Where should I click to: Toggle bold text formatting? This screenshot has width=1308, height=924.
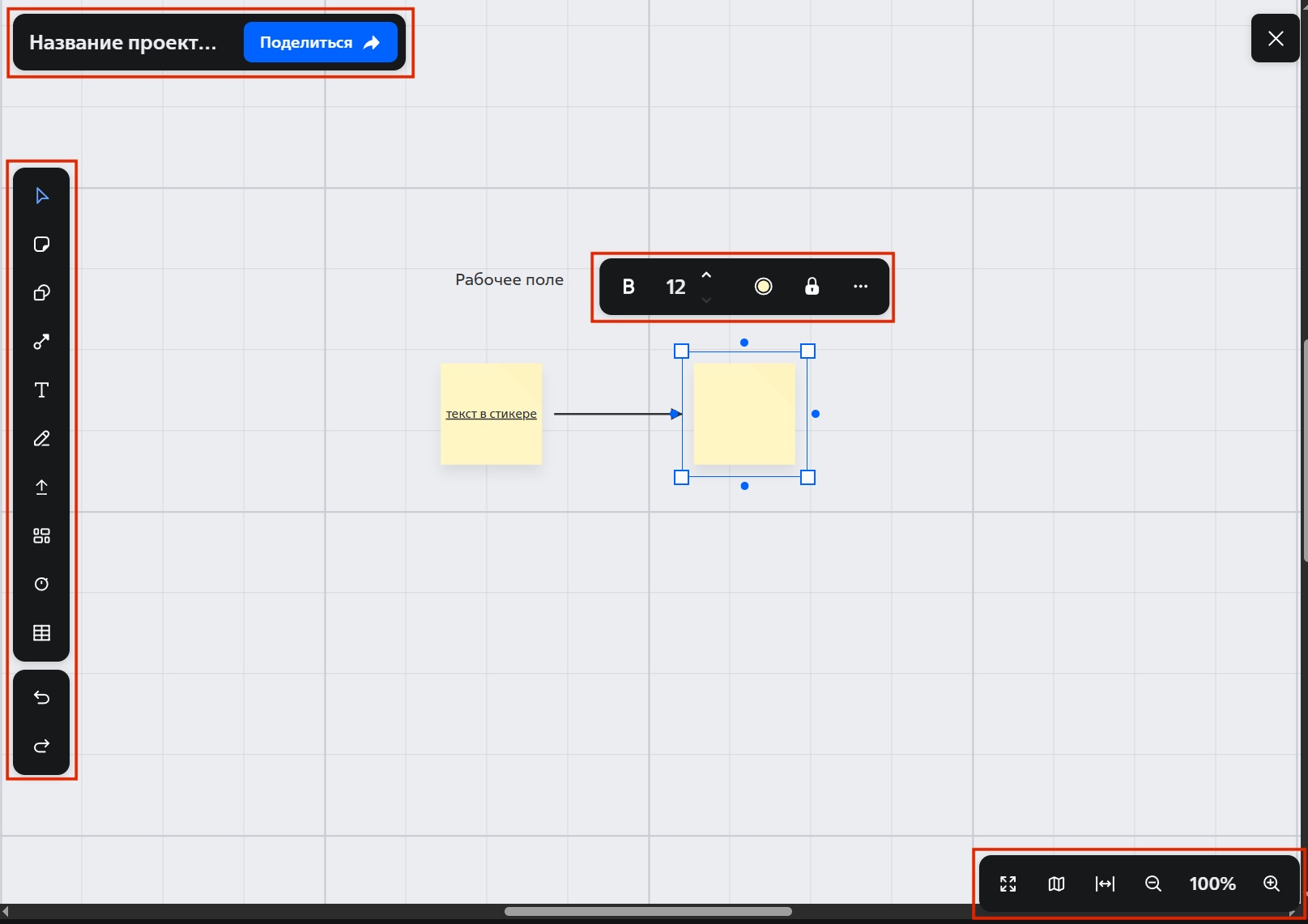[628, 287]
